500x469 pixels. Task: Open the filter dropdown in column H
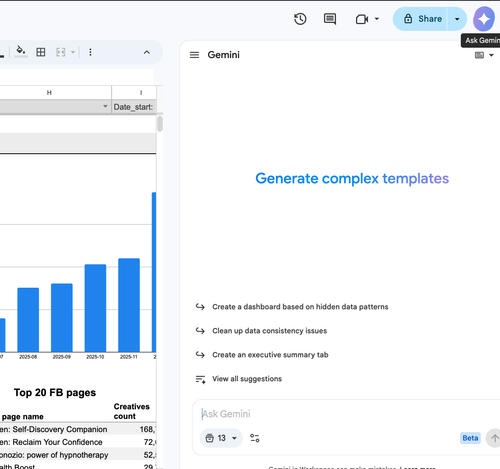[105, 106]
